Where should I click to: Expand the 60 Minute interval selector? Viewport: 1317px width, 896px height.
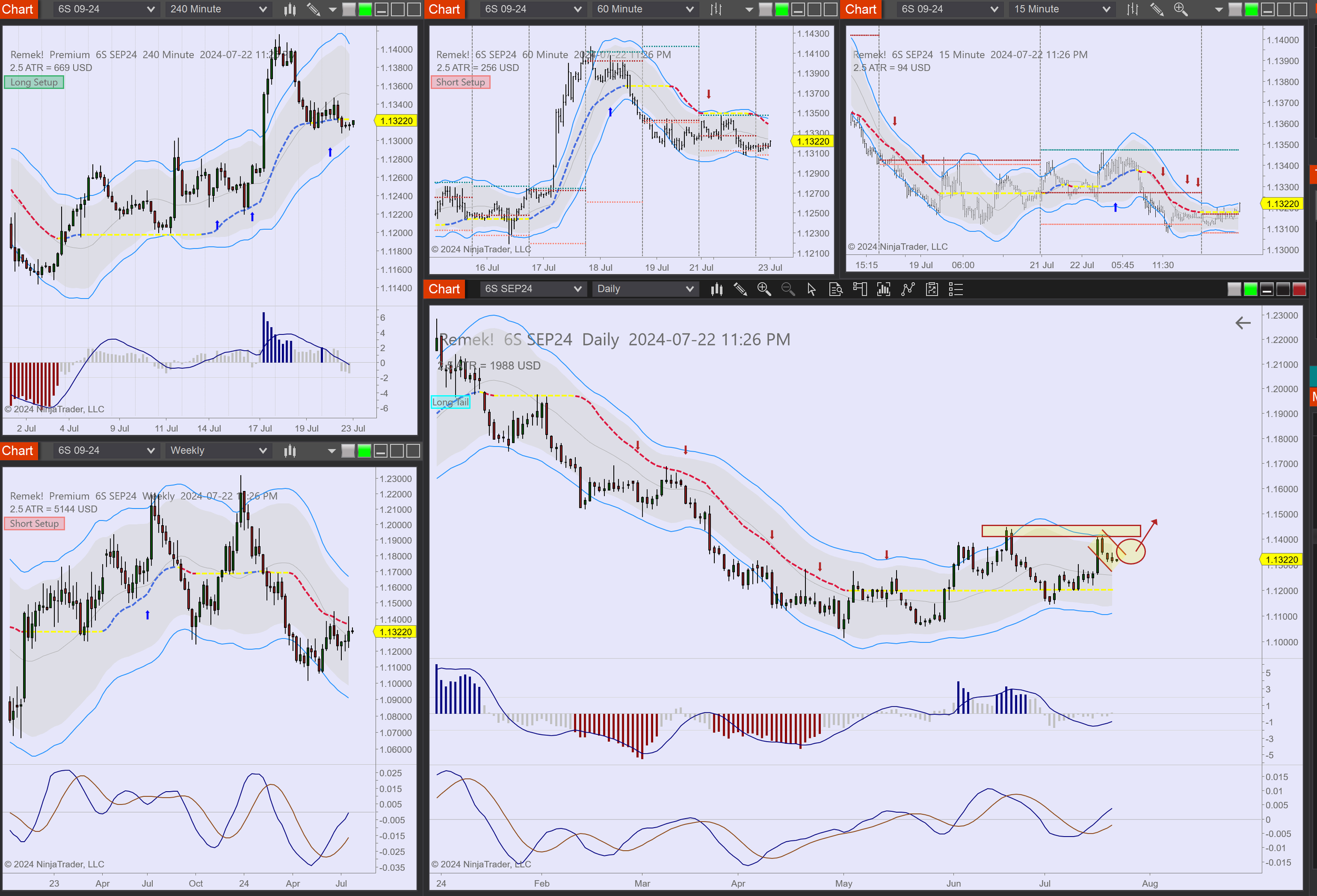(x=645, y=9)
